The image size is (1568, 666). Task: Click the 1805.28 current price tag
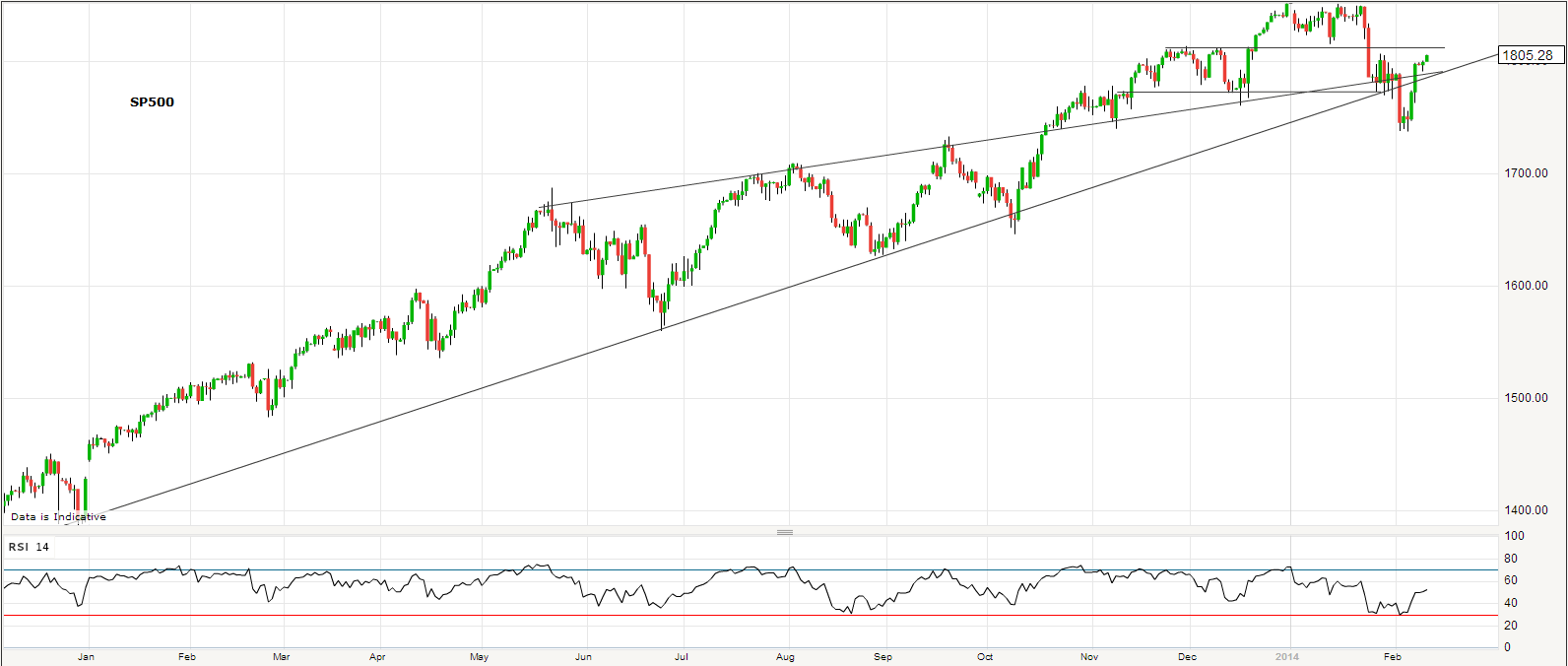[1530, 55]
